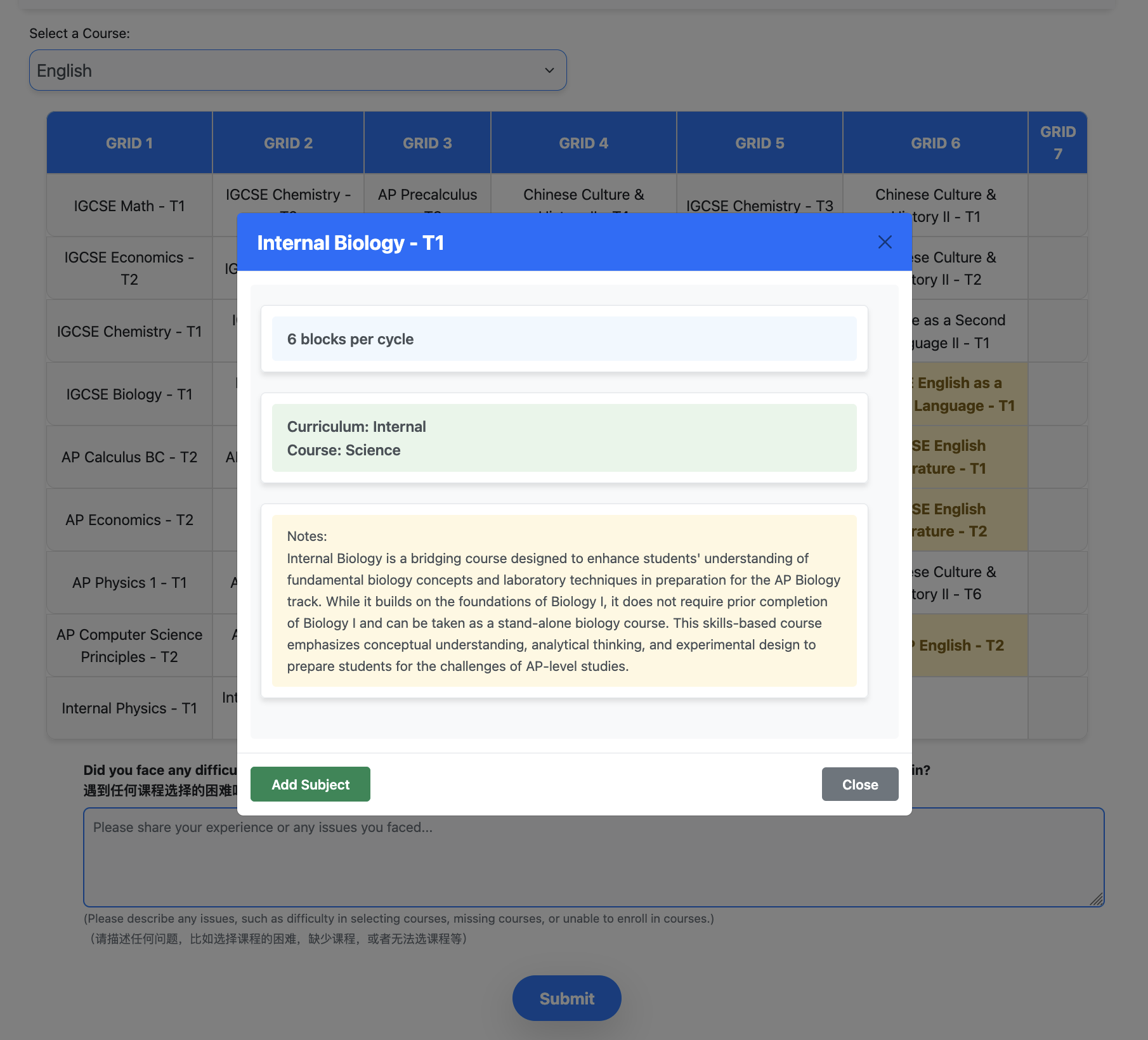
Task: Select AP Physics 1 - T1 course
Action: coord(129,582)
